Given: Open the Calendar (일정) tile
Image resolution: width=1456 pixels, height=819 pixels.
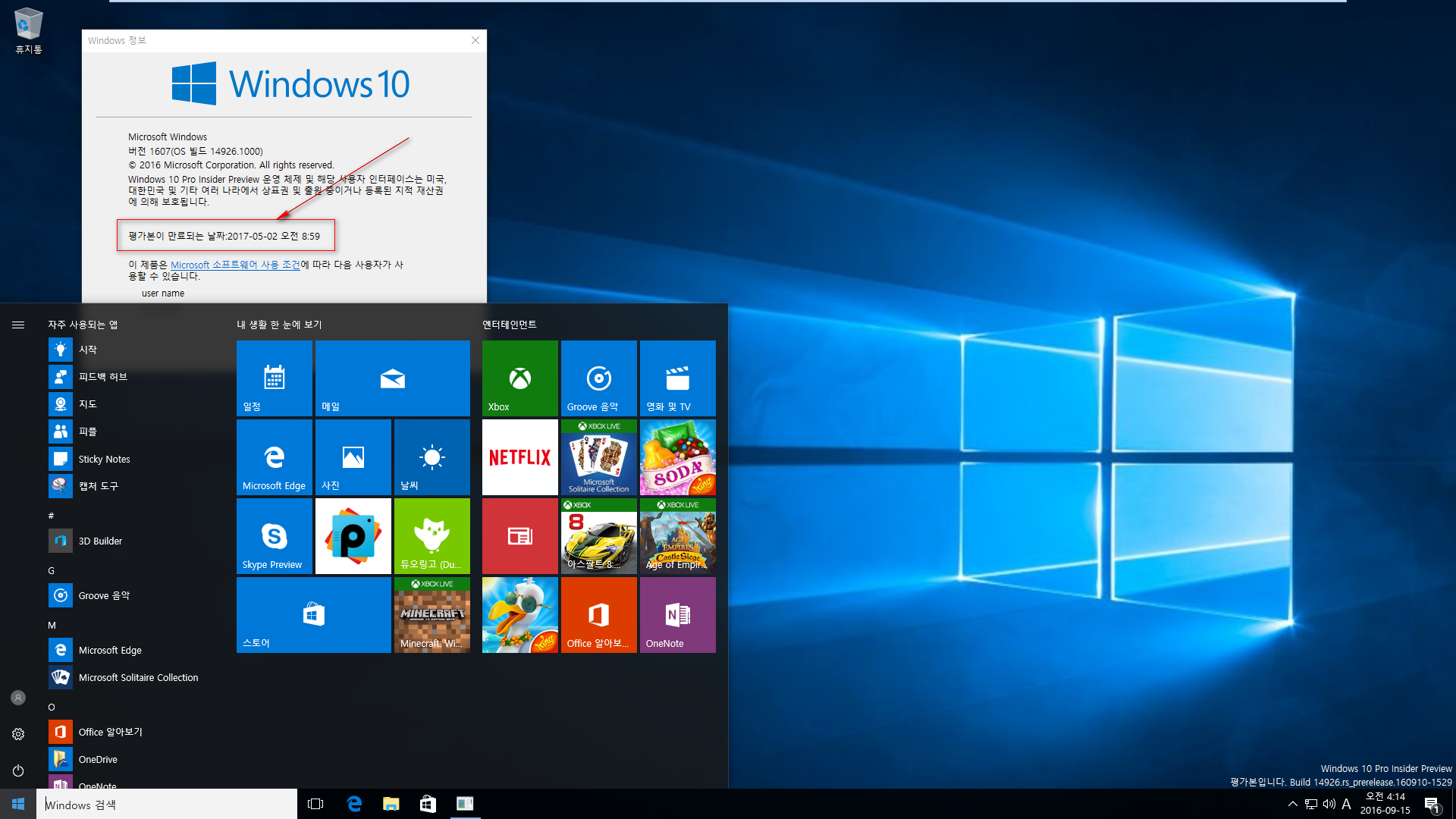Looking at the screenshot, I should pyautogui.click(x=275, y=378).
